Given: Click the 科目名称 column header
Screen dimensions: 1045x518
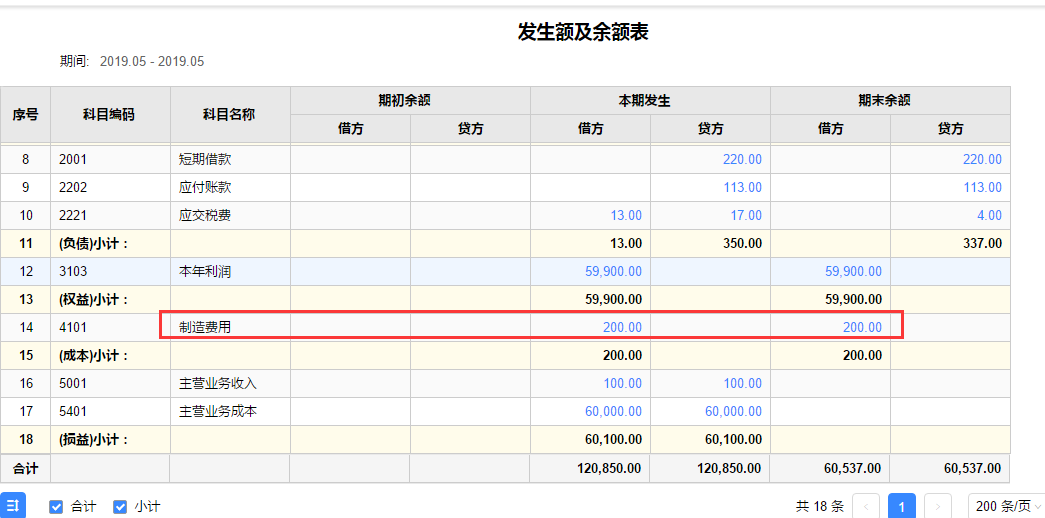Looking at the screenshot, I should coord(229,114).
